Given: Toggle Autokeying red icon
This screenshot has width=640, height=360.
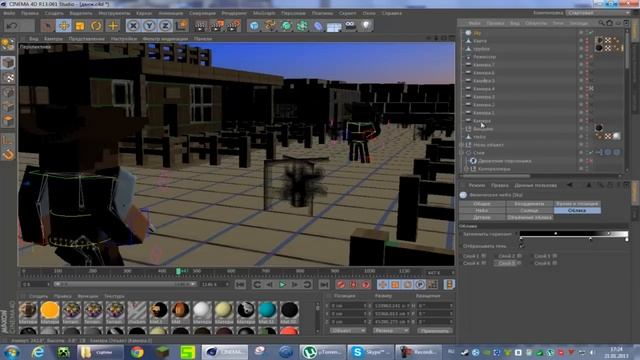Looking at the screenshot, I should tap(353, 284).
